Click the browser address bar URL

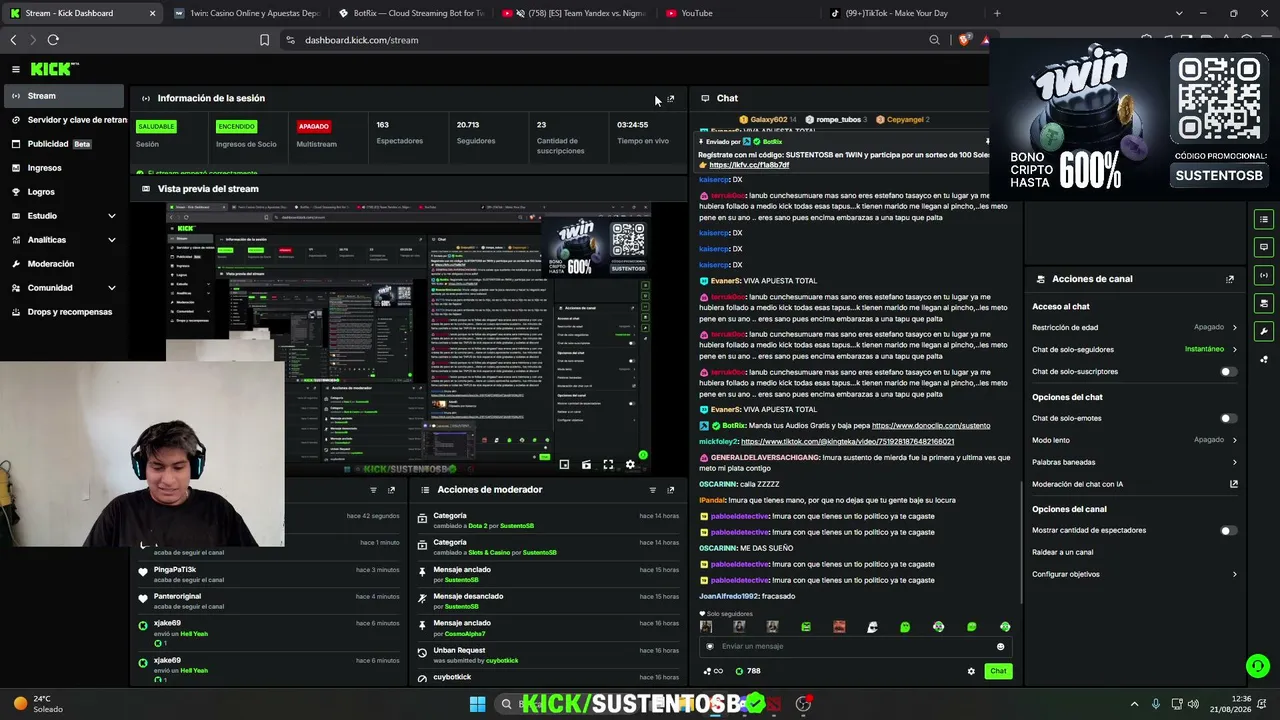[361, 40]
